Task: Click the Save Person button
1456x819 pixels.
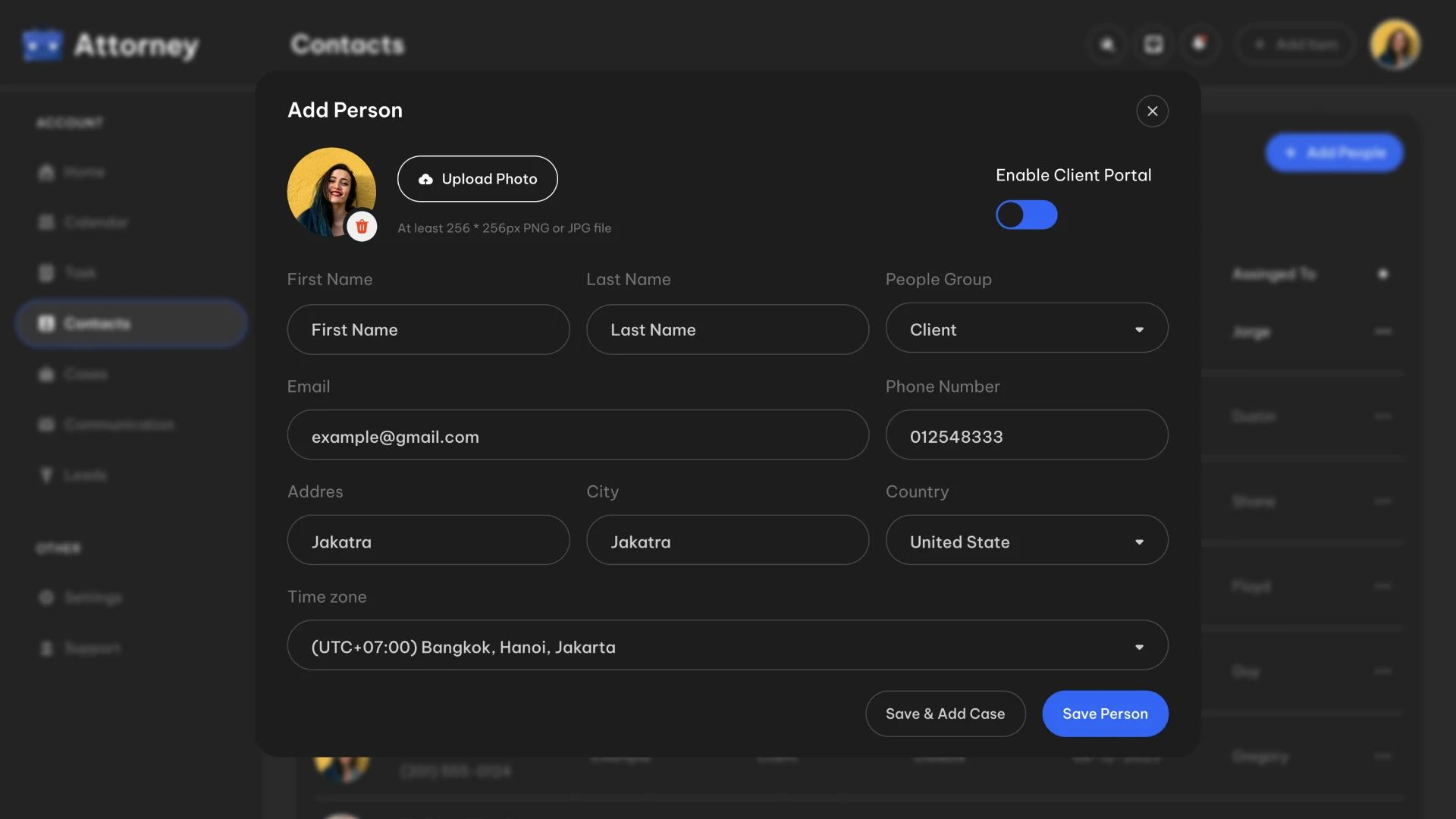Action: pyautogui.click(x=1105, y=714)
